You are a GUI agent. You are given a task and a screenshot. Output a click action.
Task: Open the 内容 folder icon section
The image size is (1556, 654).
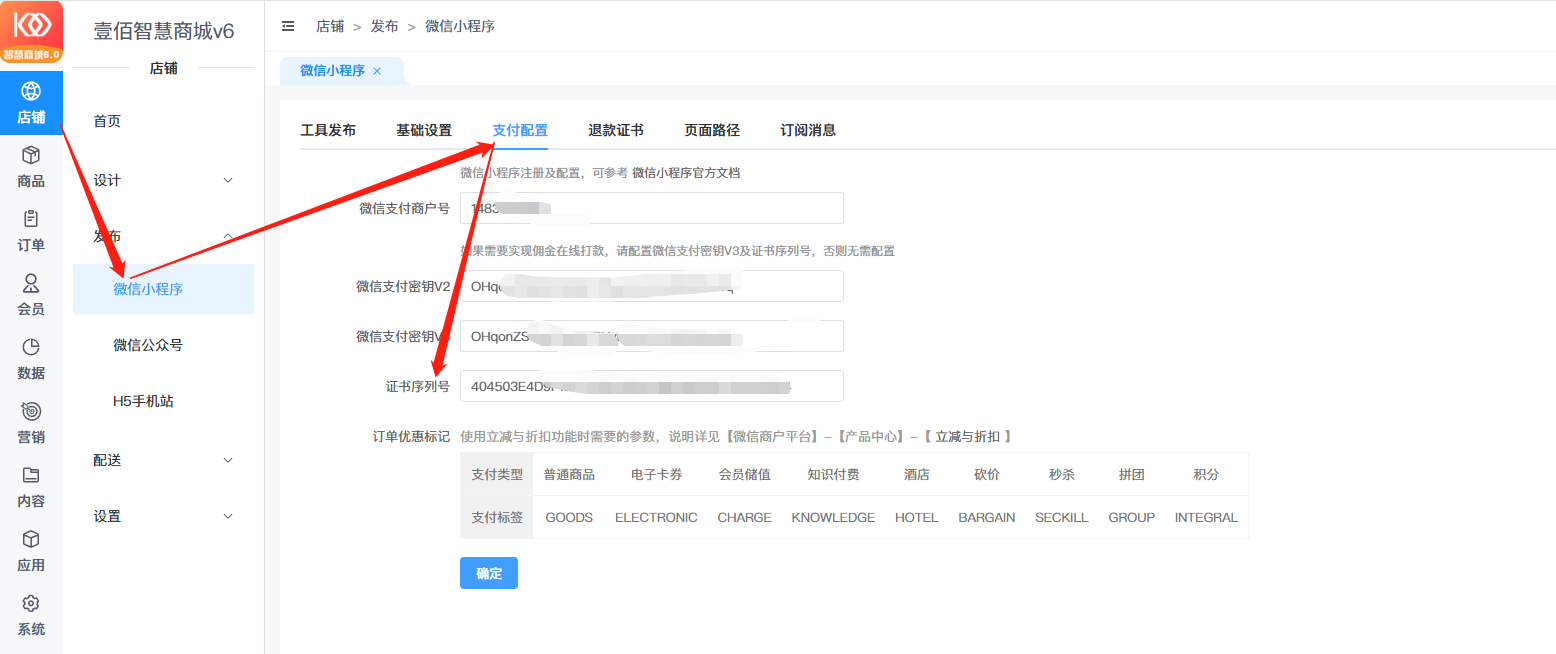pyautogui.click(x=31, y=487)
